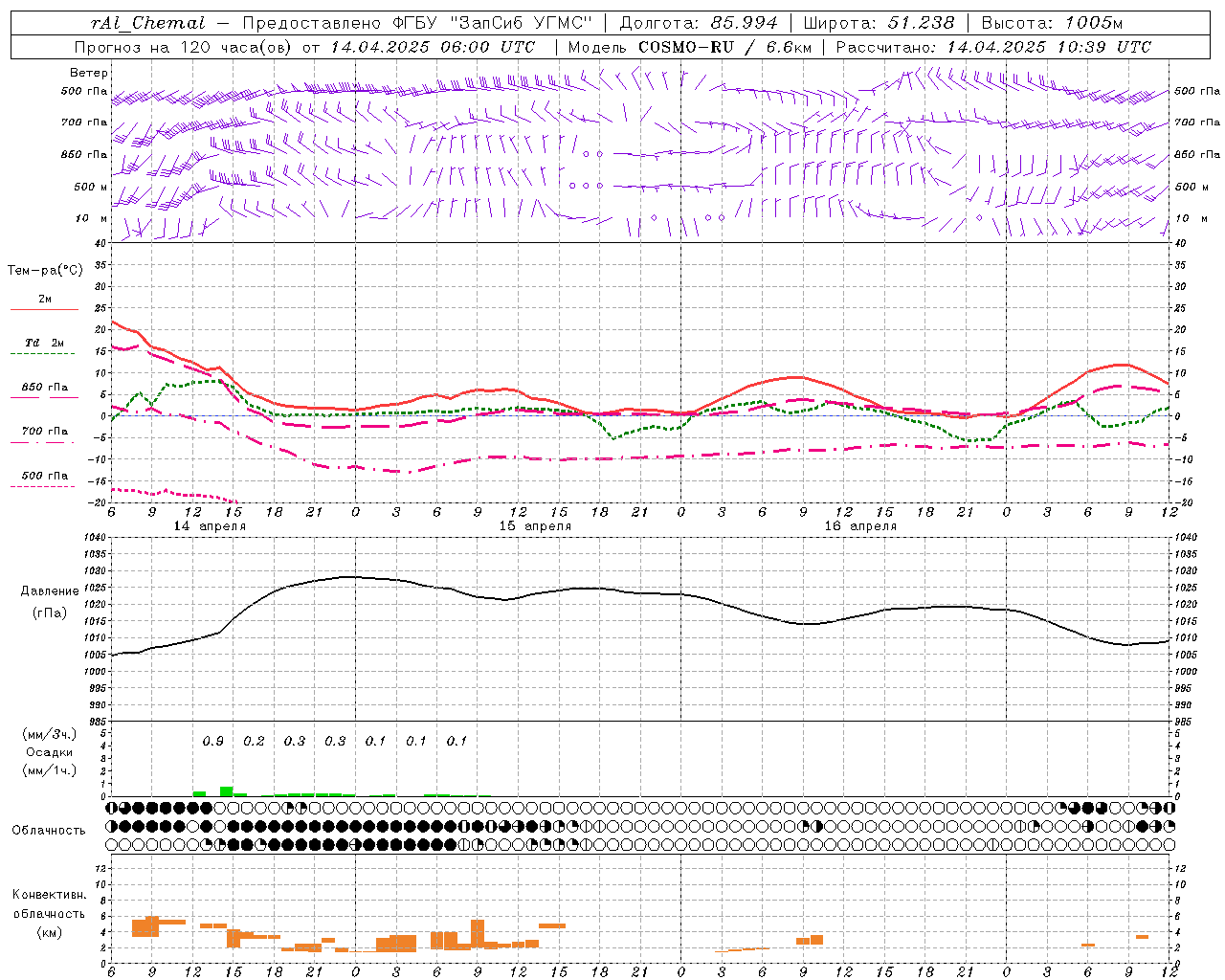Click the Тем-ра(°C) temperature panel title
1225x980 pixels.
45,271
